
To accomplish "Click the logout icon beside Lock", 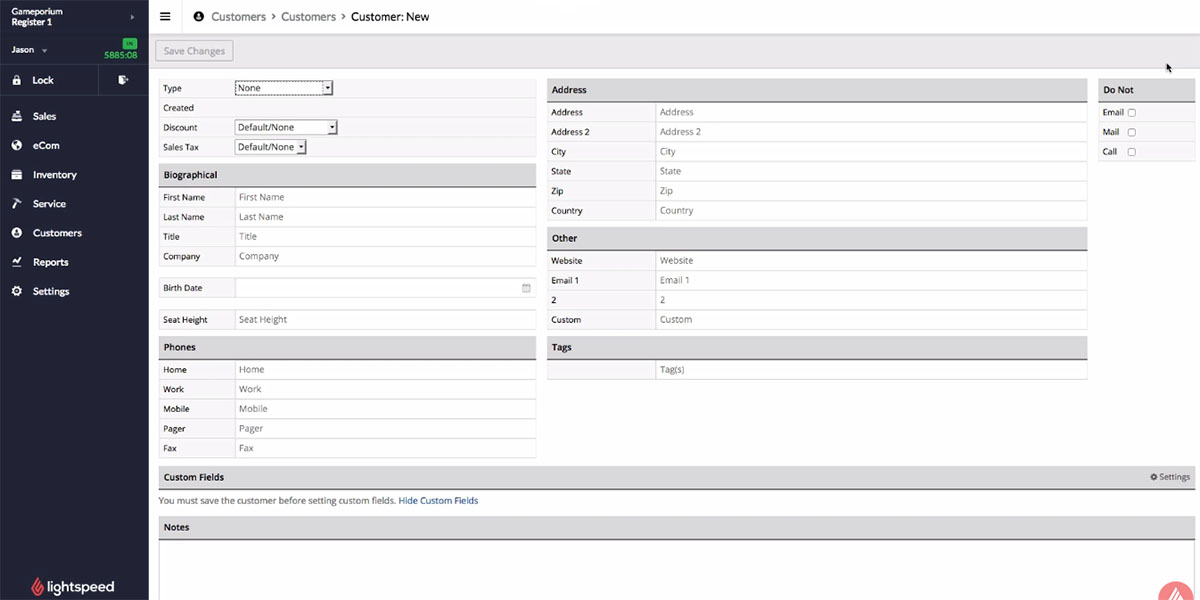I will click(123, 80).
